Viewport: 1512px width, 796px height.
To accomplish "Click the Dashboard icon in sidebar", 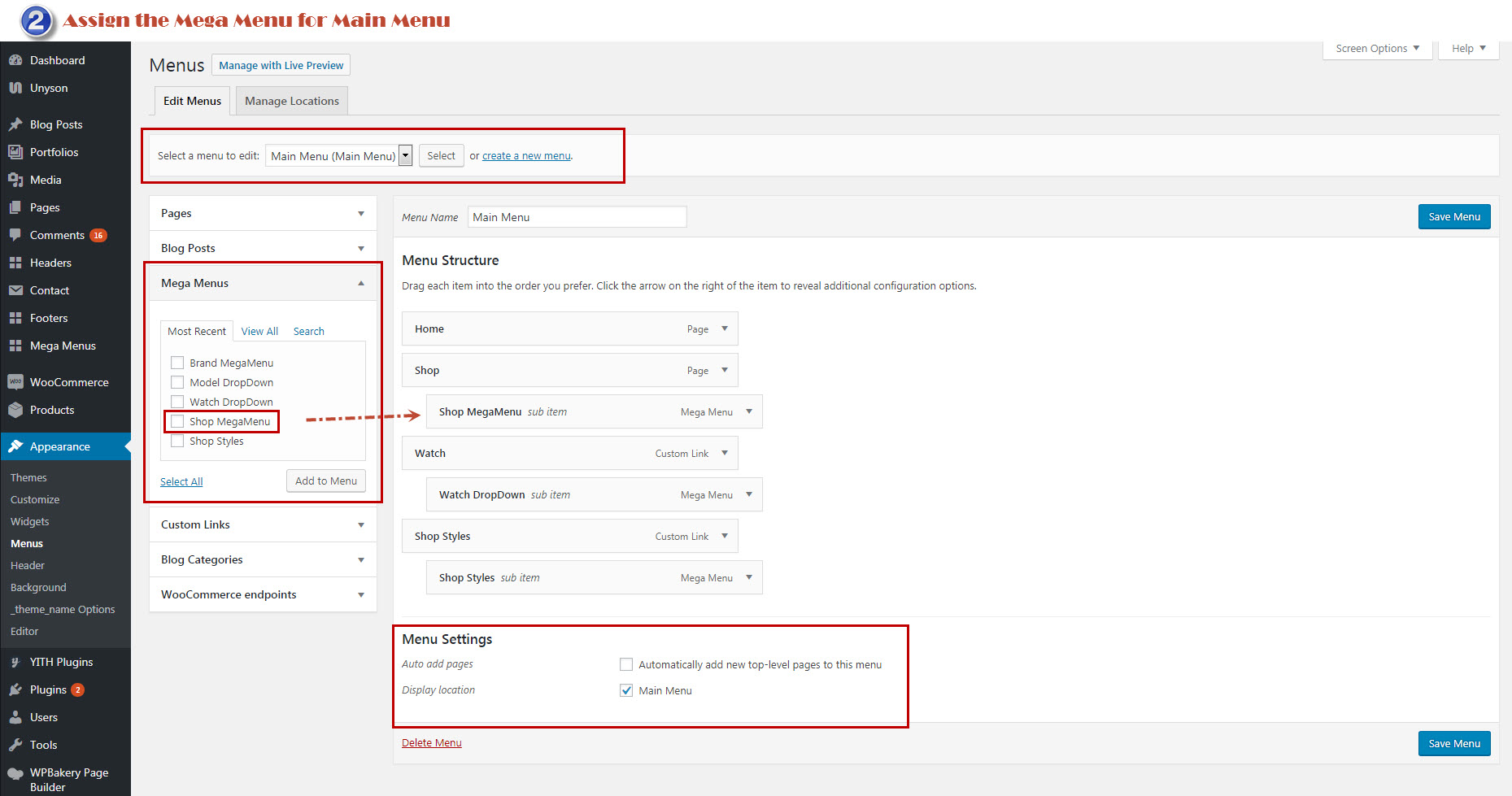I will click(15, 60).
